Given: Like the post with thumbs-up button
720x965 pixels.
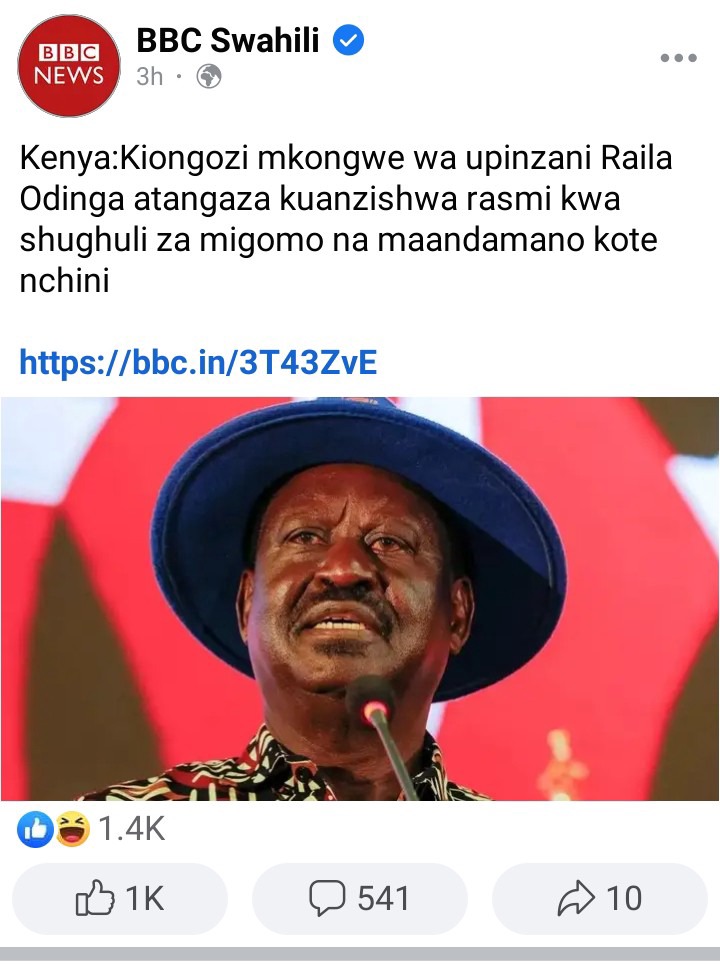Looking at the screenshot, I should point(120,899).
